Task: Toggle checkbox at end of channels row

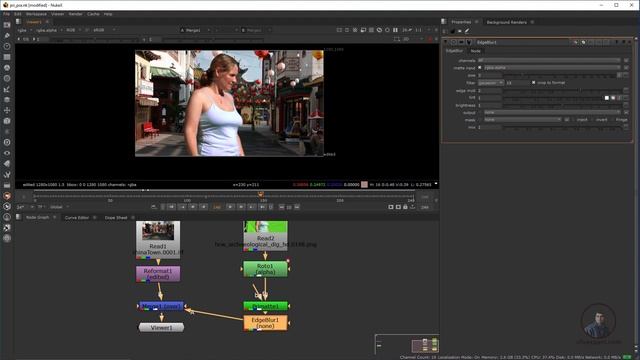Action: coord(626,60)
